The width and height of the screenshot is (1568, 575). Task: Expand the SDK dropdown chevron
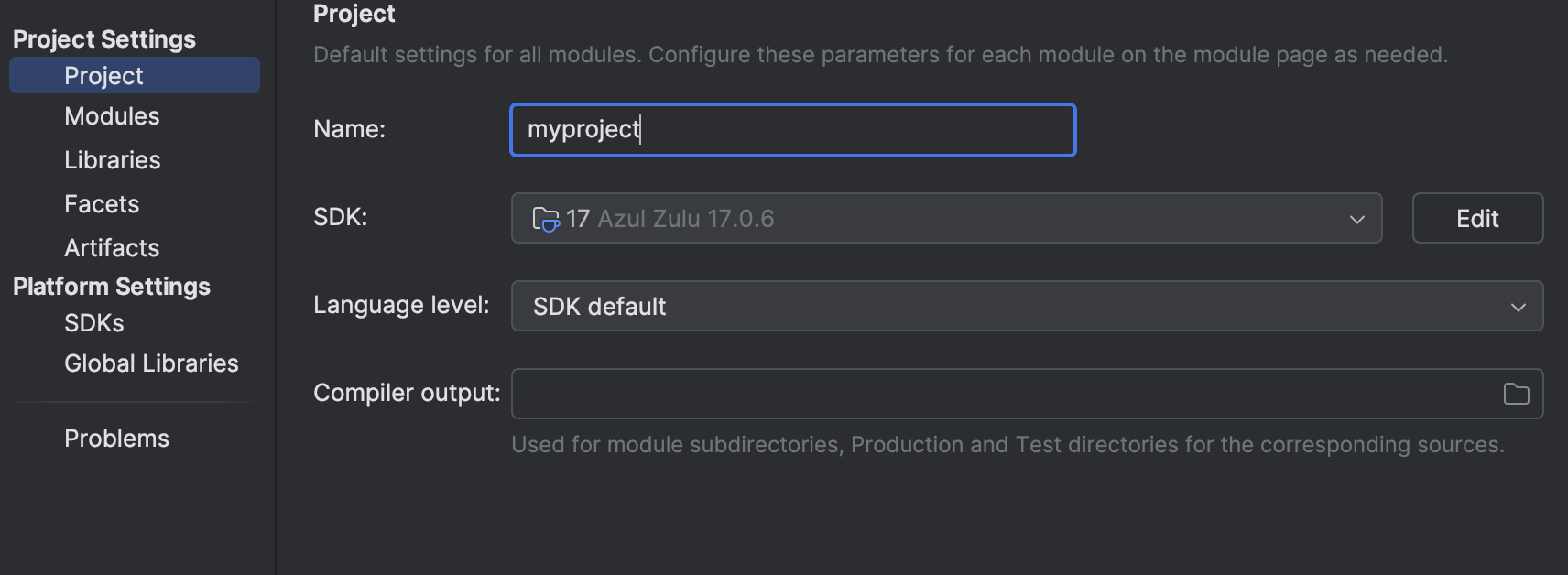pos(1356,219)
